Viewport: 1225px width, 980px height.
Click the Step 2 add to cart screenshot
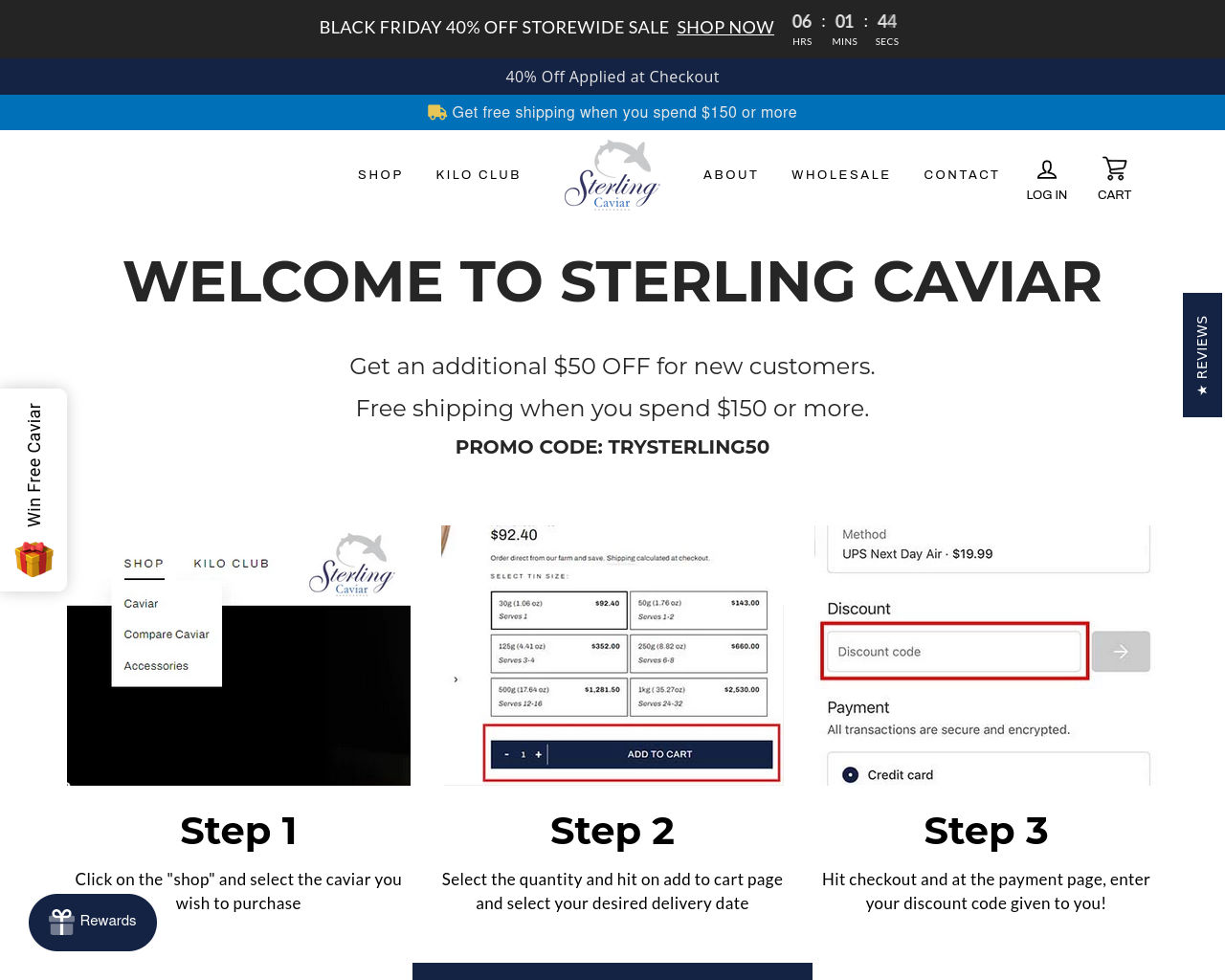[612, 656]
